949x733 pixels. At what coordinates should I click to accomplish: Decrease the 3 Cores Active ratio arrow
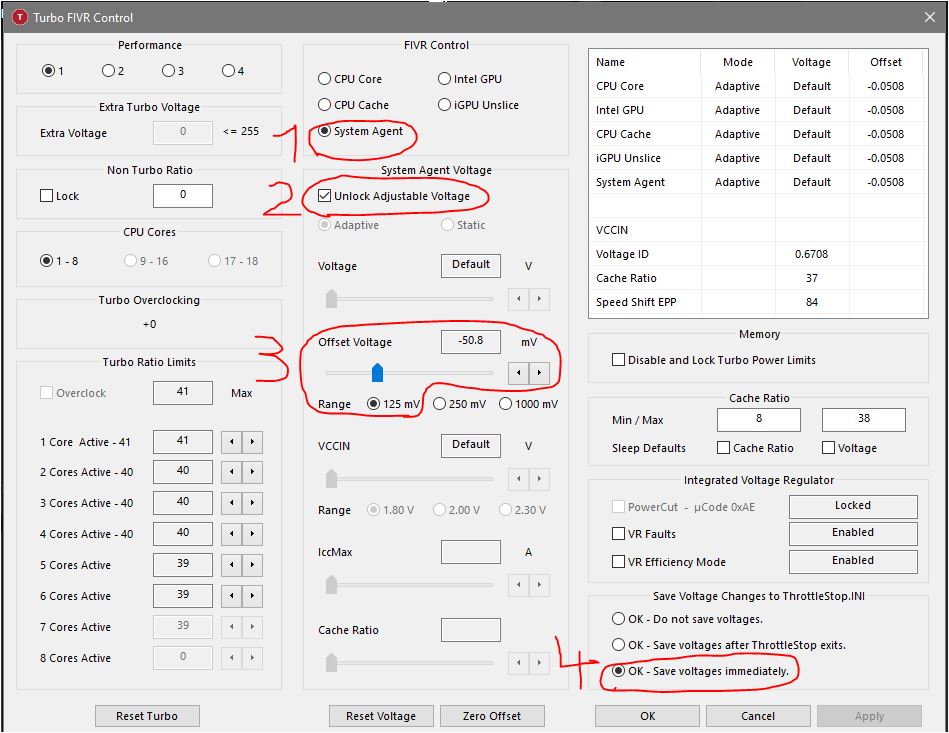[x=231, y=503]
